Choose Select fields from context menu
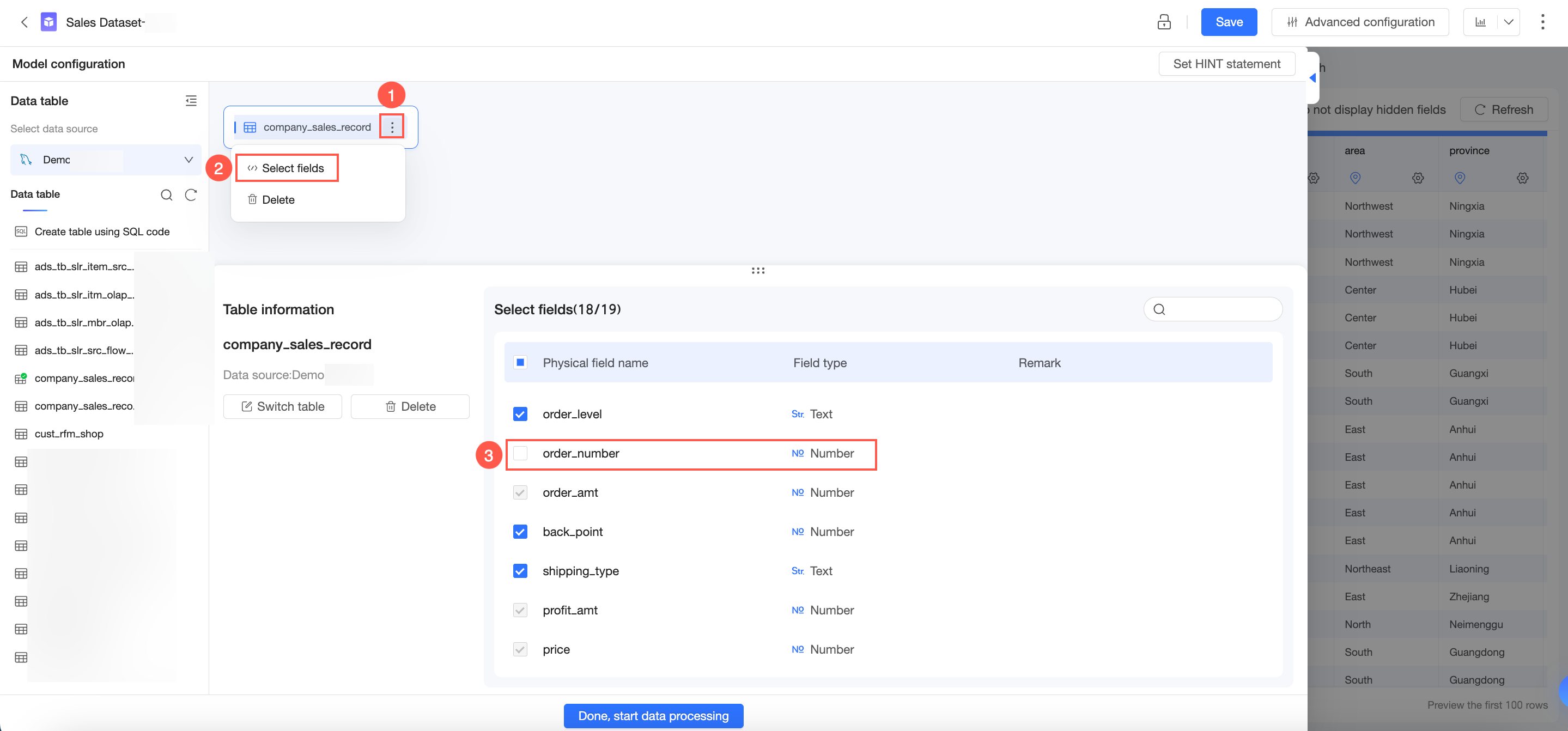 tap(286, 168)
